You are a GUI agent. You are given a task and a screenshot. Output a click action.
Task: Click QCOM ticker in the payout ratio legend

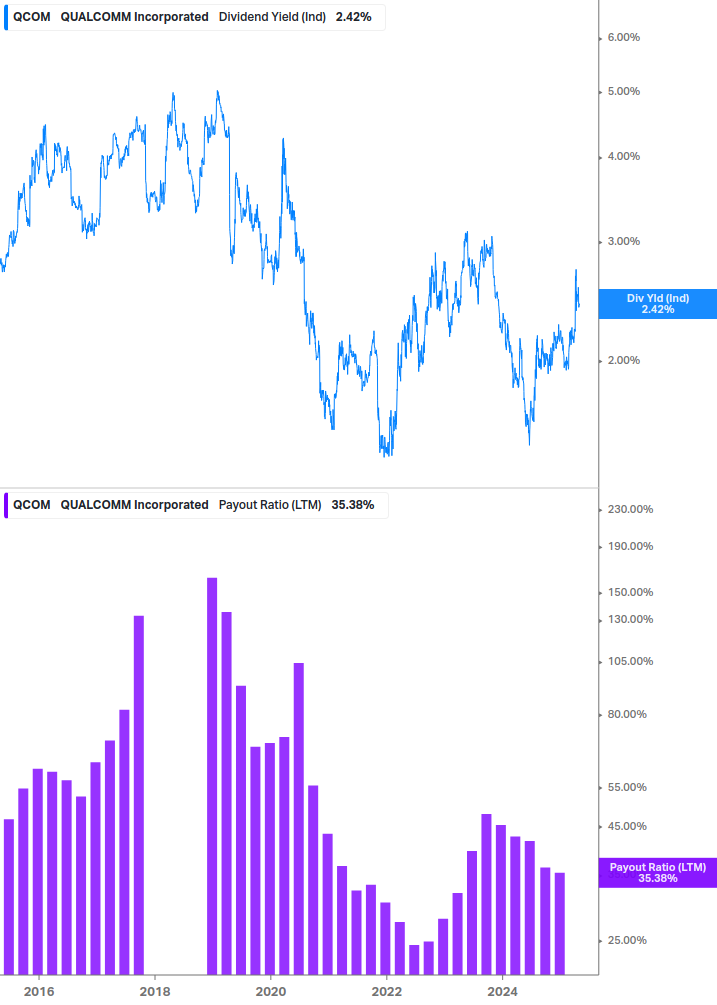(x=31, y=505)
